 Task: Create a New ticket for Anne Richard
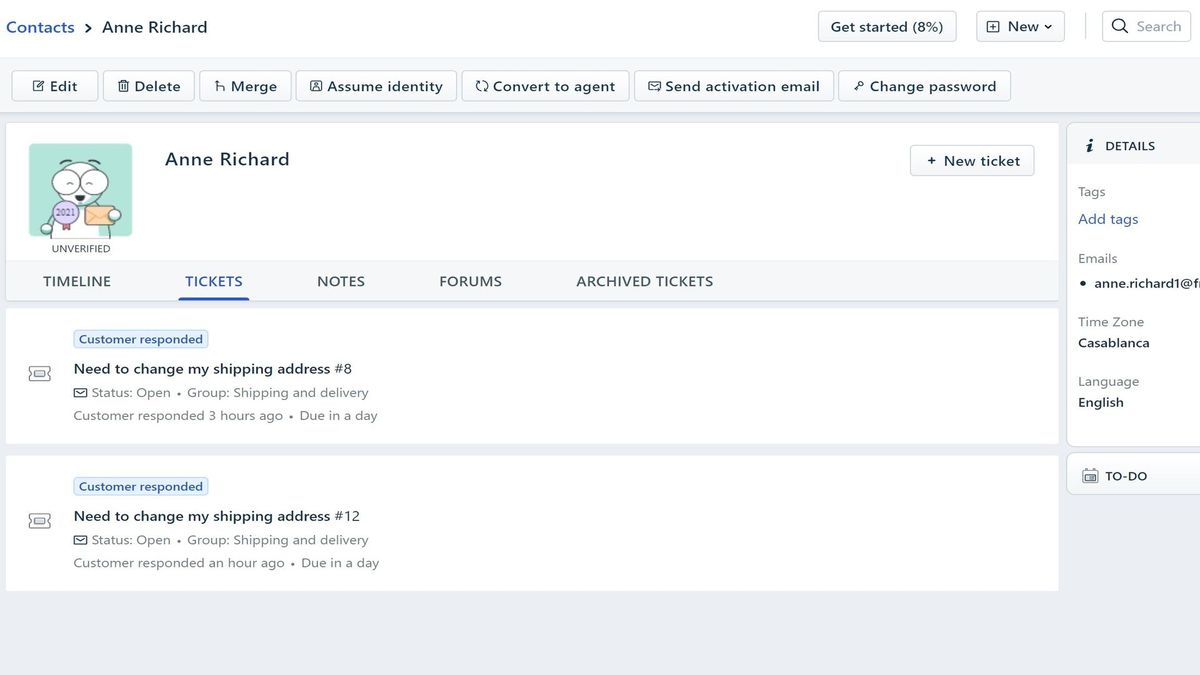972,161
